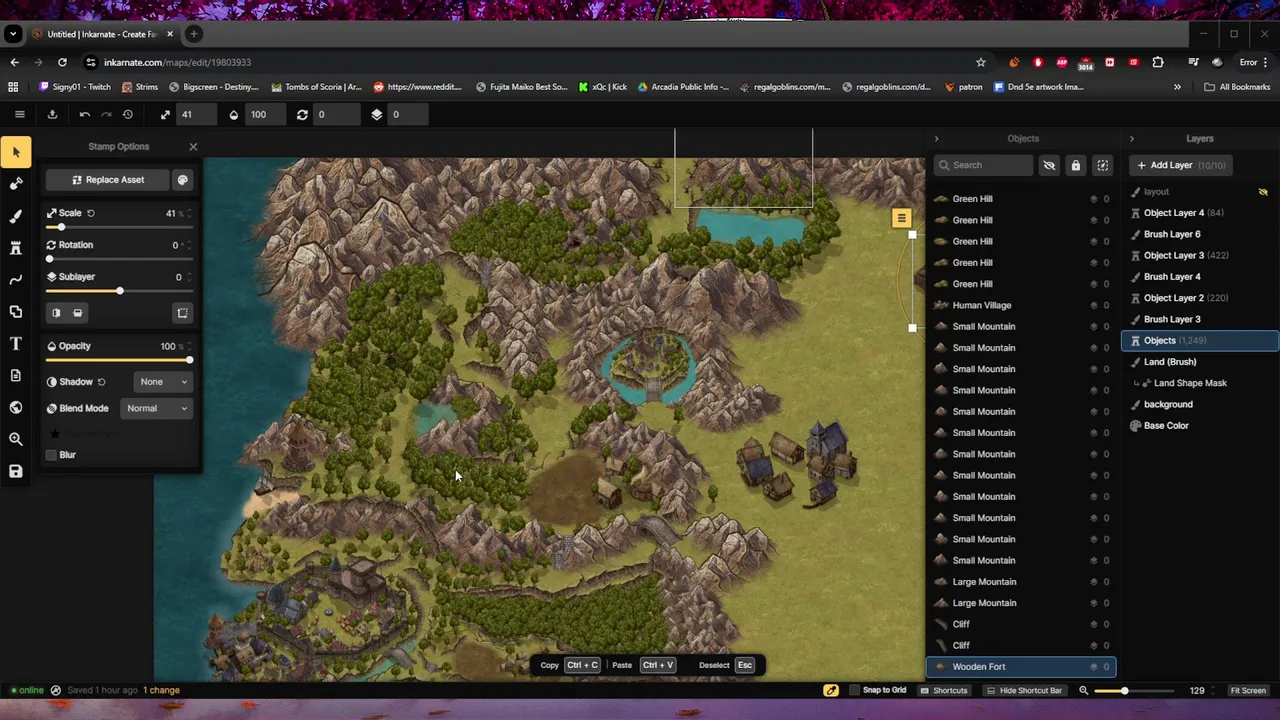Click the Copy Ctrl + C shortcut
Viewport: 1280px width, 720px height.
[x=569, y=665]
